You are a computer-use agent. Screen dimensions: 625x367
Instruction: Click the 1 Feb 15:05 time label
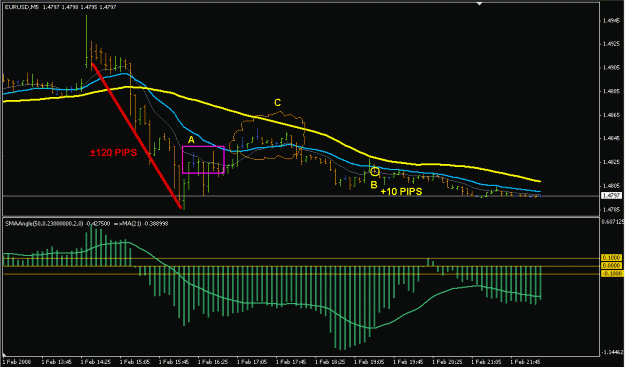tap(134, 362)
